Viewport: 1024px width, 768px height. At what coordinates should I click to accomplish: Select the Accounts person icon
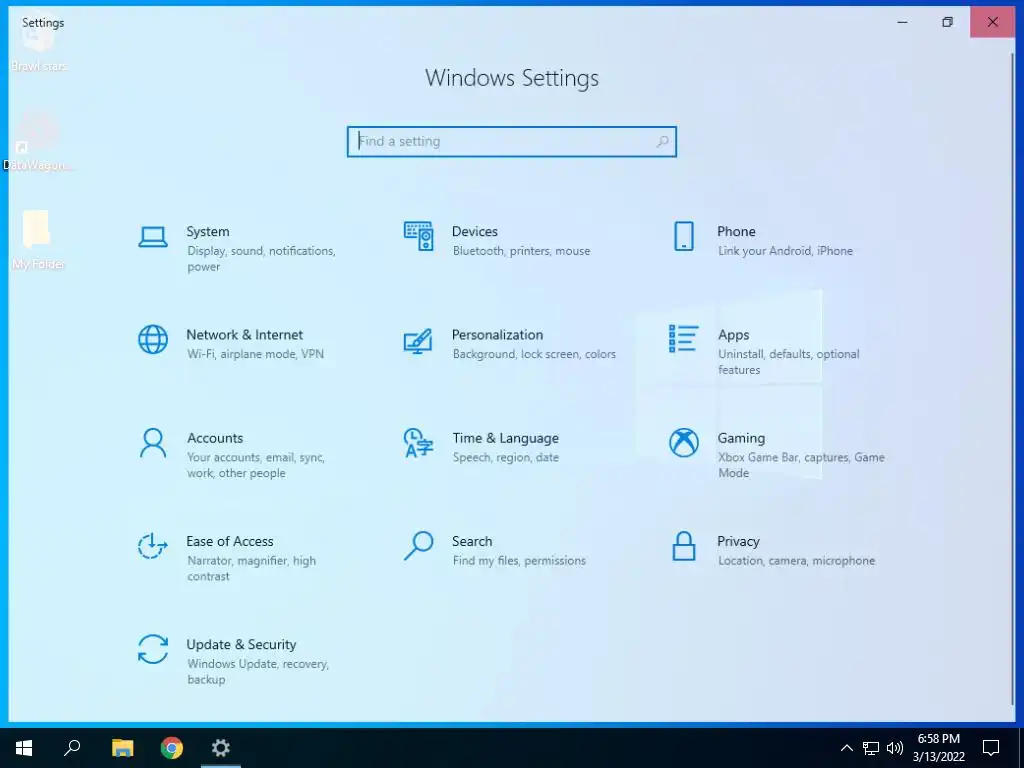[153, 443]
